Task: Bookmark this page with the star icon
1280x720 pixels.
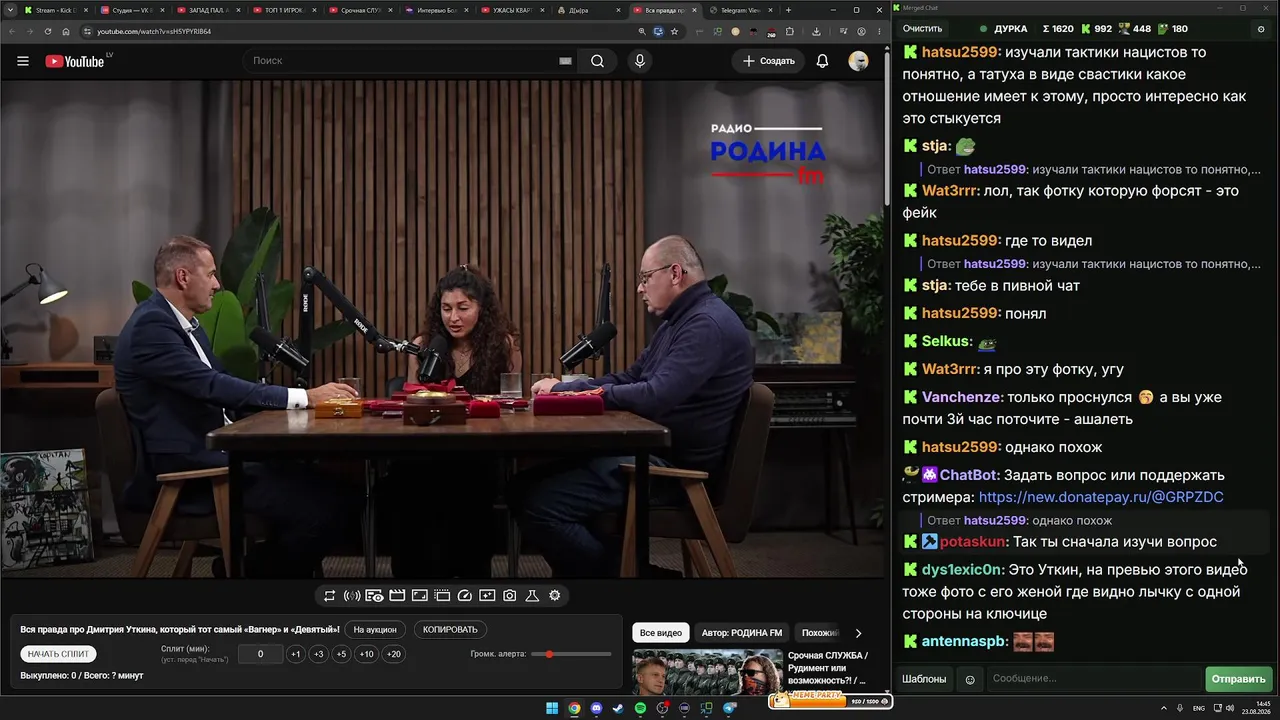Action: coord(675,31)
